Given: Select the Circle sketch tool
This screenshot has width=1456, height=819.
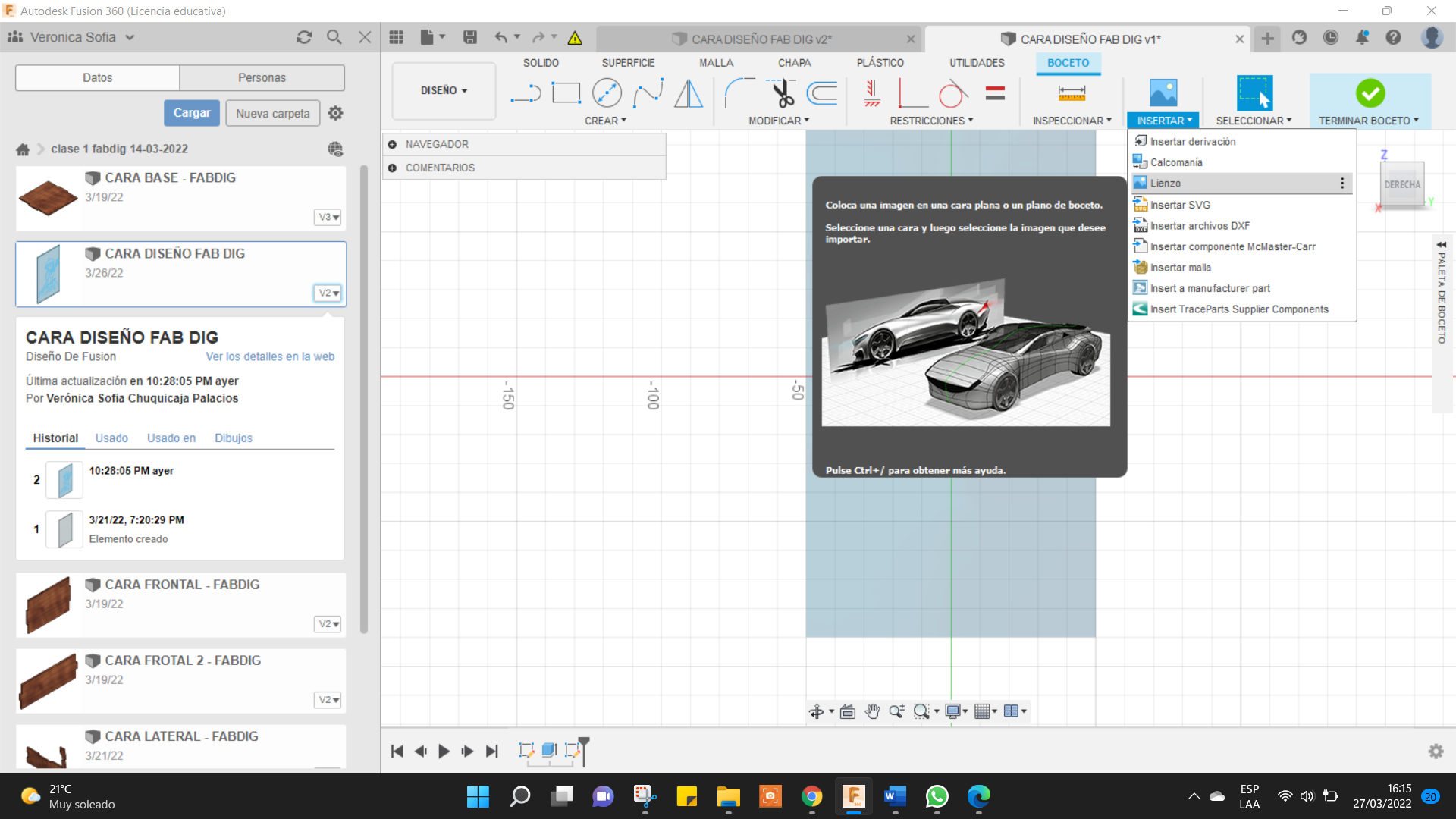Looking at the screenshot, I should click(607, 93).
